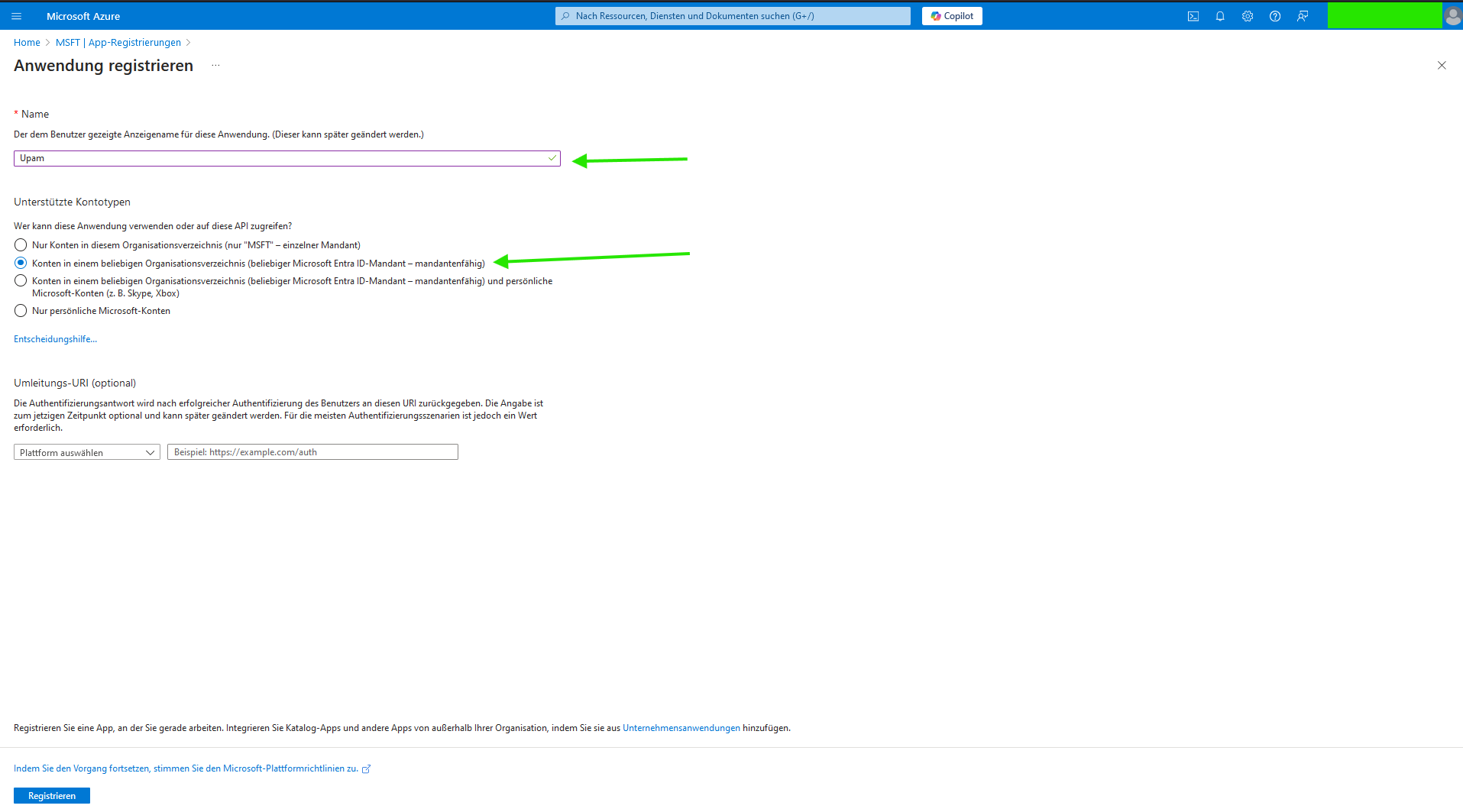Open the Entscheidungshilfe link

click(x=55, y=339)
